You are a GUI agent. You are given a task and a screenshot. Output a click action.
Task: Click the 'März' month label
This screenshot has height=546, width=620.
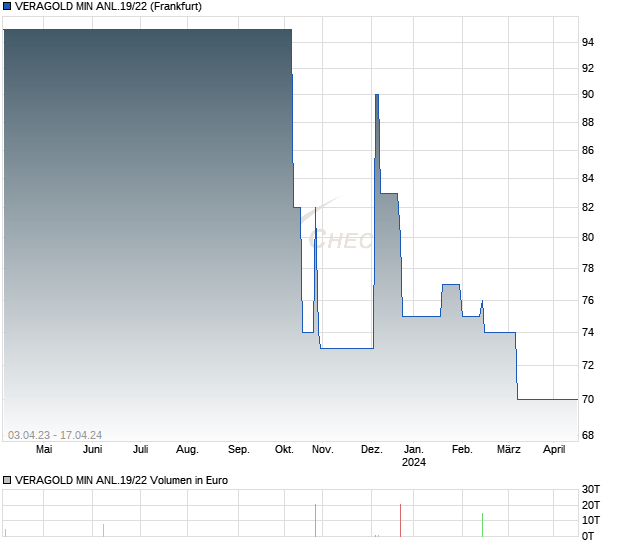click(x=508, y=449)
